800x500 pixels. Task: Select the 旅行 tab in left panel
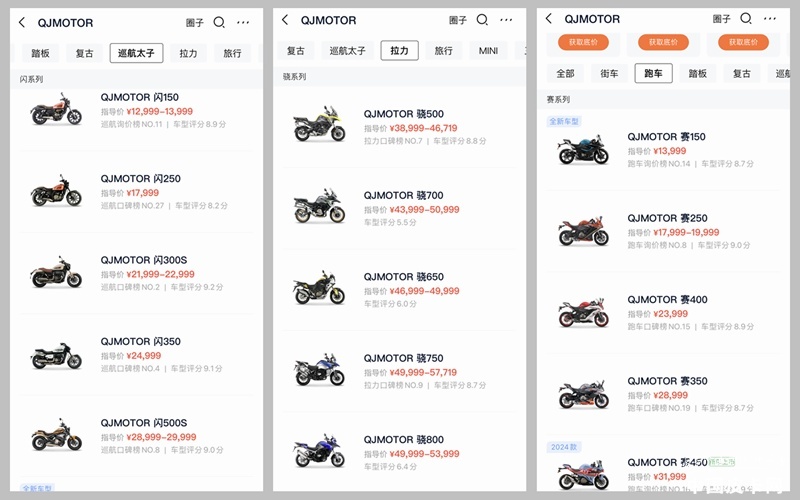[x=232, y=53]
